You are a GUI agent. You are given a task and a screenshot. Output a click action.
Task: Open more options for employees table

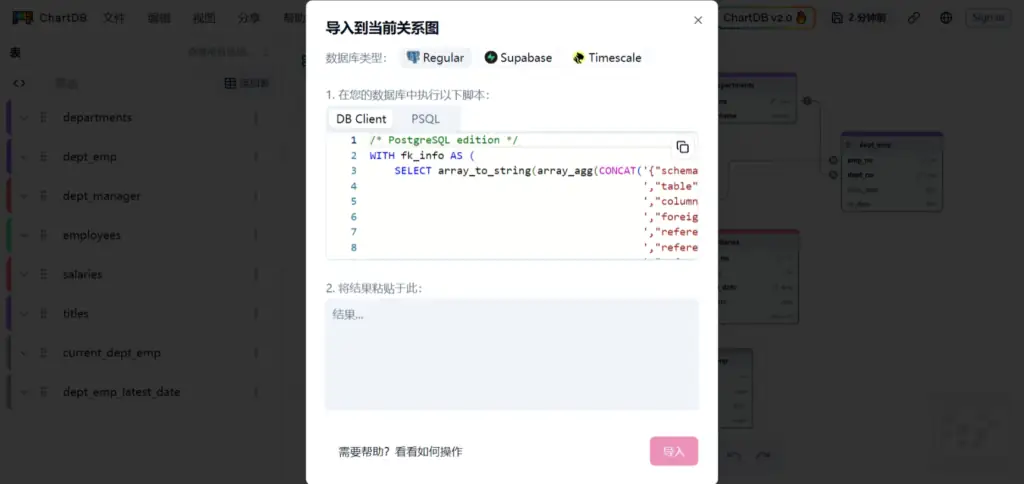pos(256,235)
